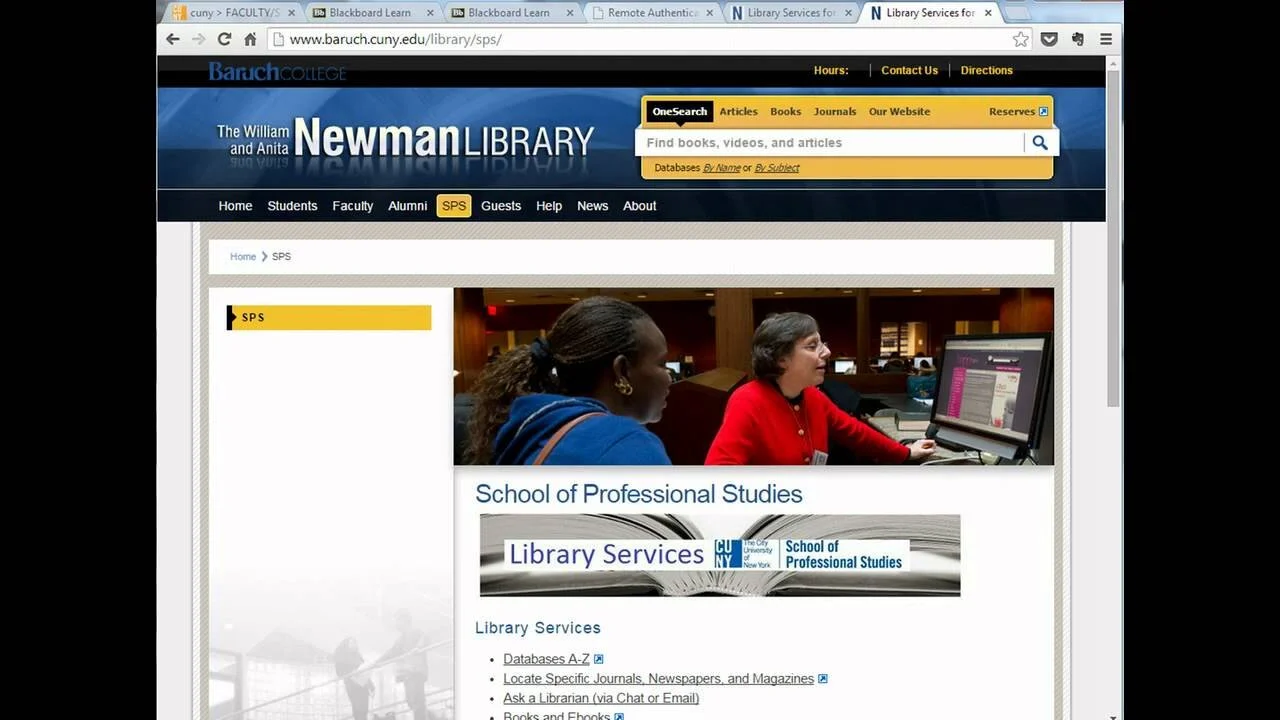Click the page vertical scrollbar thumb
Viewport: 1280px width, 720px height.
coord(1113,240)
